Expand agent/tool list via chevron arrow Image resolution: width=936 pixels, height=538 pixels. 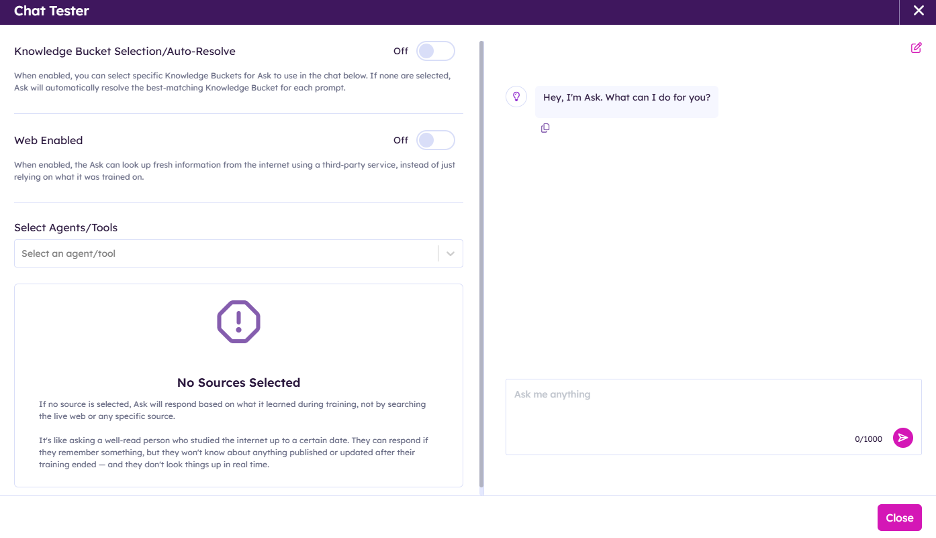point(450,254)
